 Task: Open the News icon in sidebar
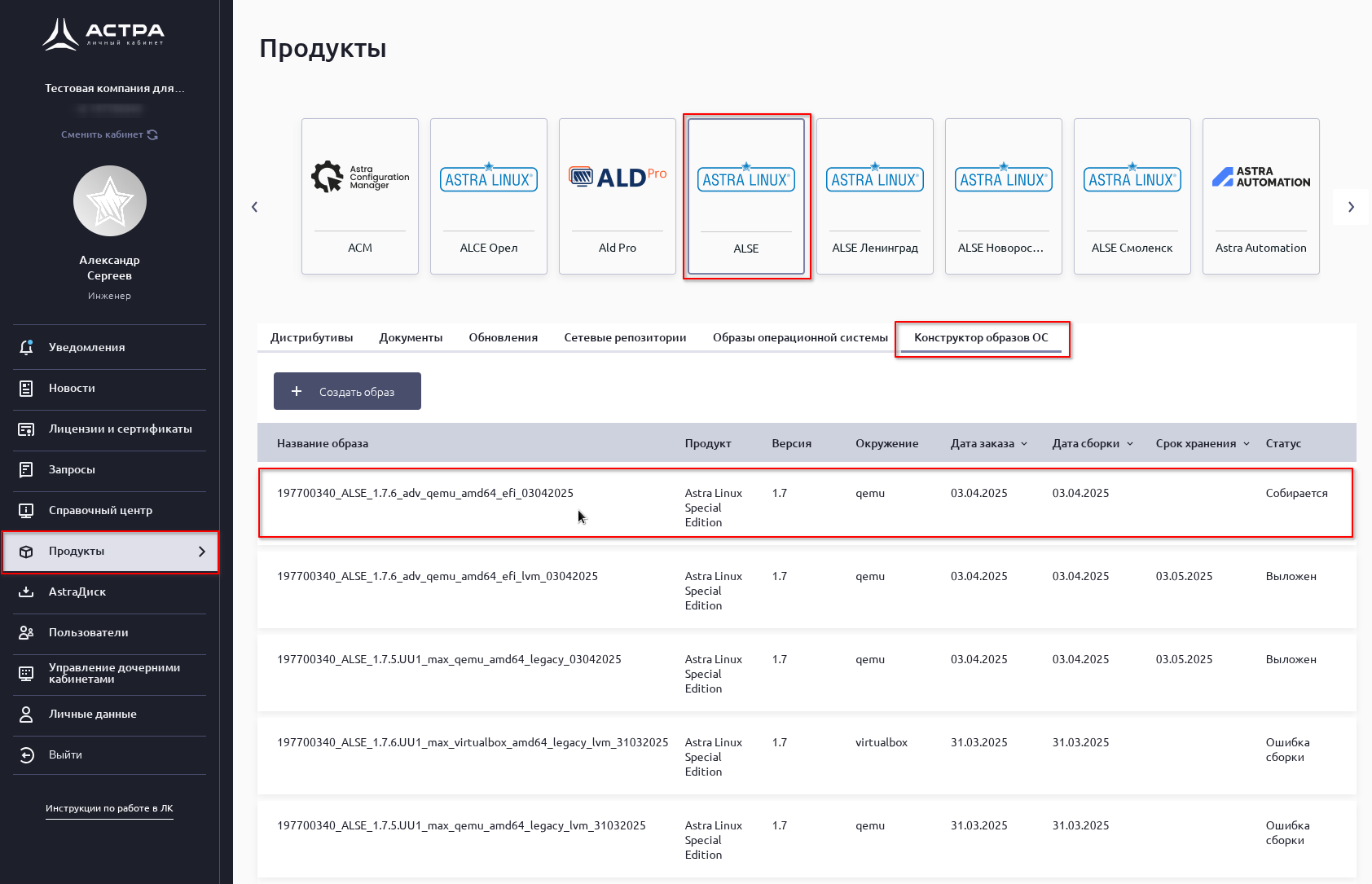(26, 389)
